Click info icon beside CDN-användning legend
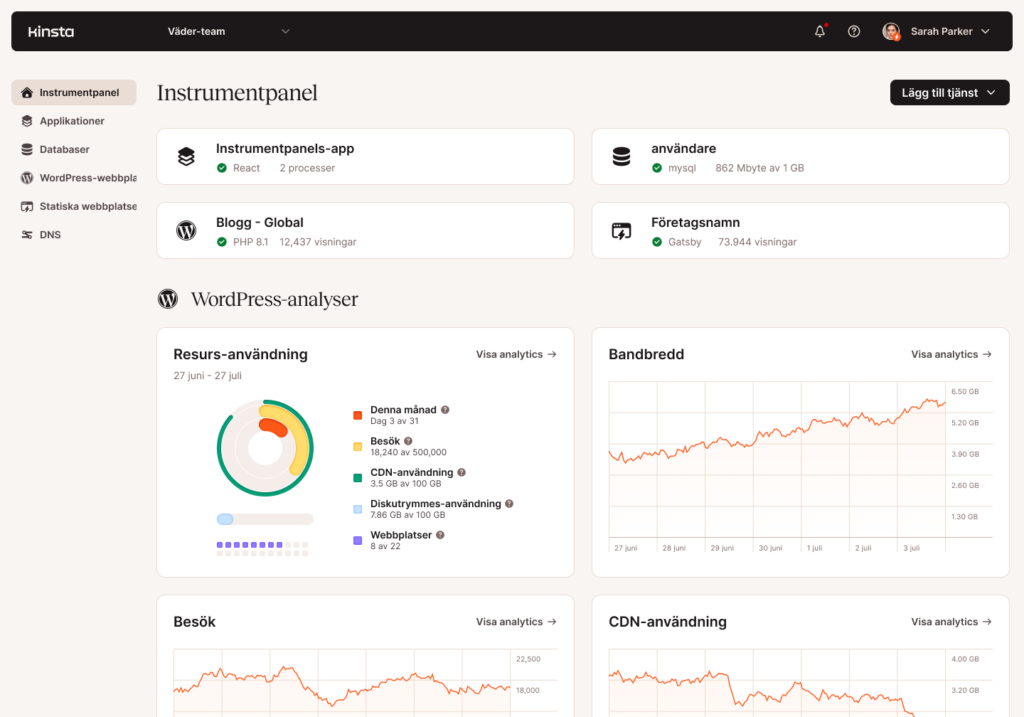This screenshot has width=1024, height=717. 462,472
